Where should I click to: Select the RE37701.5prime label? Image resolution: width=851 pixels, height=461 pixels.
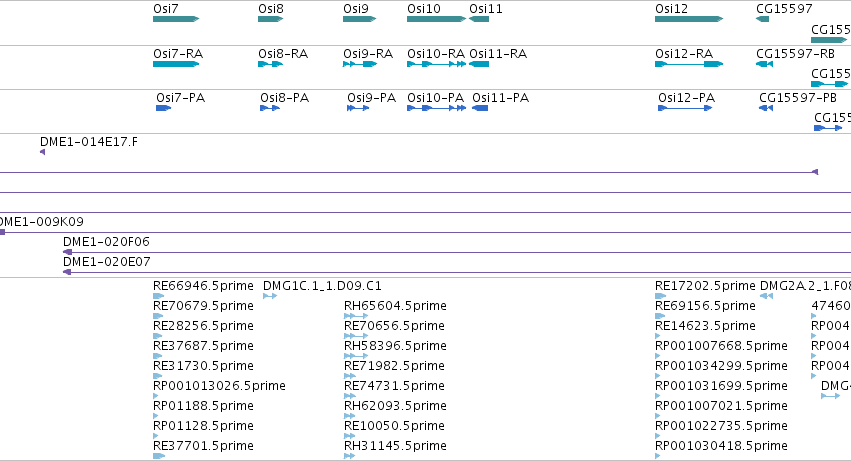[x=203, y=446]
